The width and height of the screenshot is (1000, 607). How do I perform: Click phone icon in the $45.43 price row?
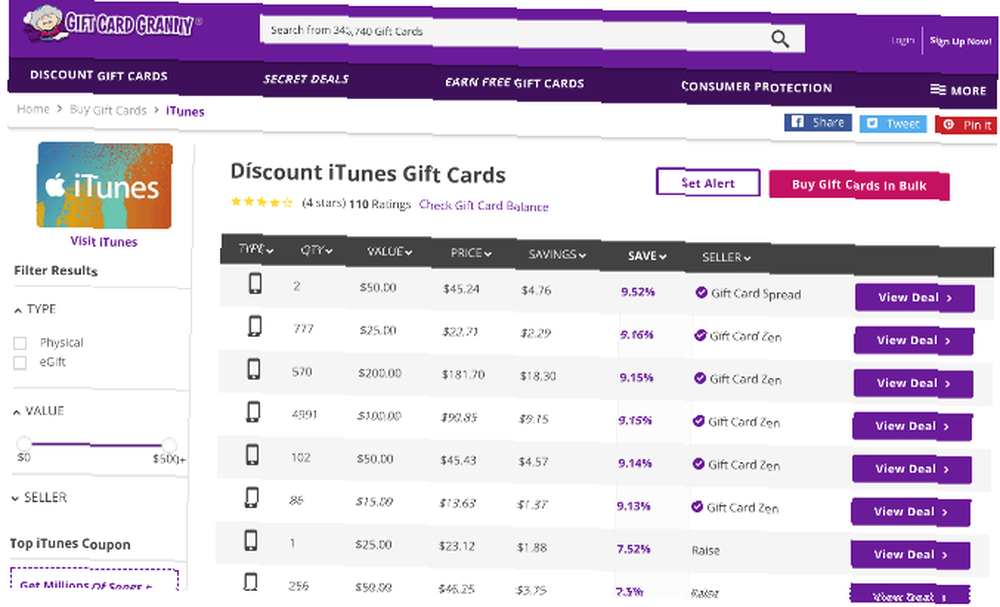253,454
